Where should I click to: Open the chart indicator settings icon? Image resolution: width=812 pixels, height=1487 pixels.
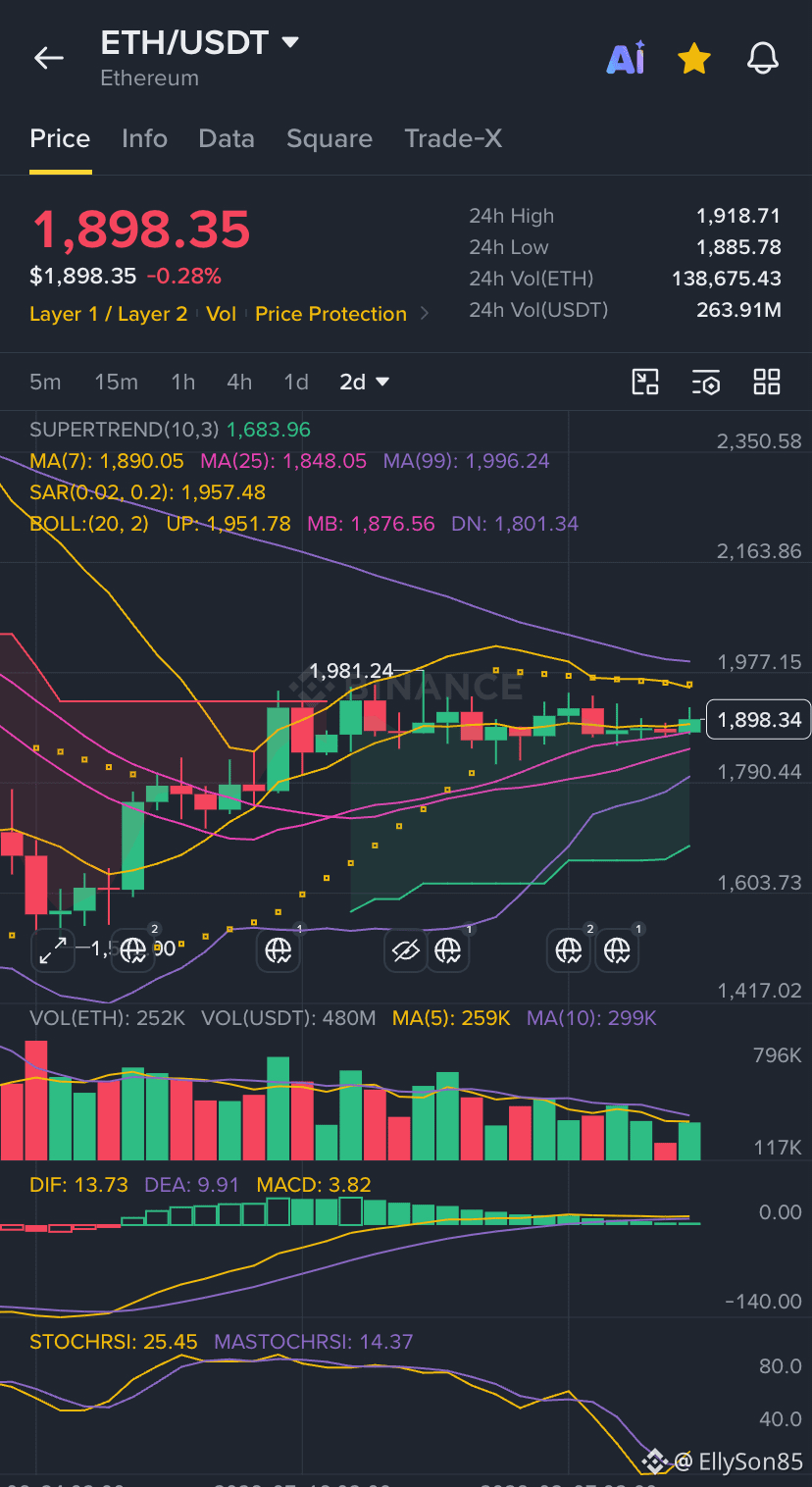click(x=706, y=382)
